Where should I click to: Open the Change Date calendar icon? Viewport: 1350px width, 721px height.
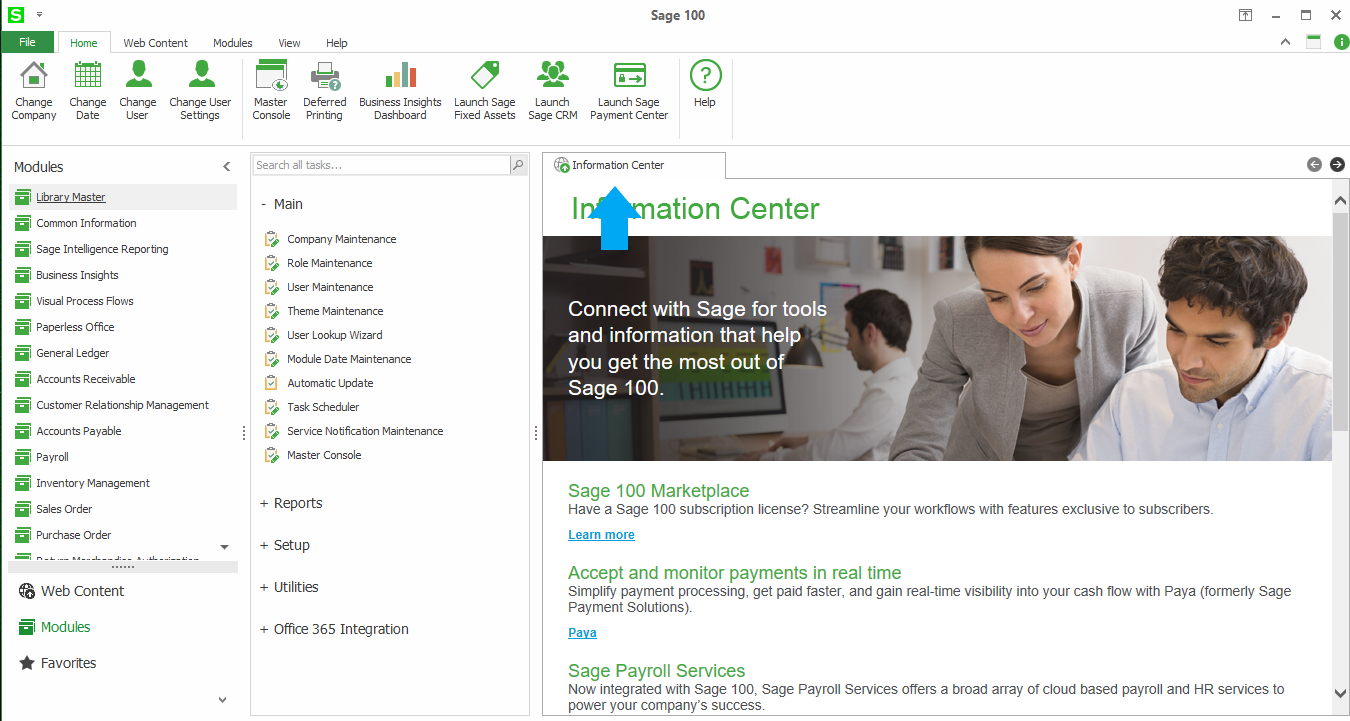(88, 91)
